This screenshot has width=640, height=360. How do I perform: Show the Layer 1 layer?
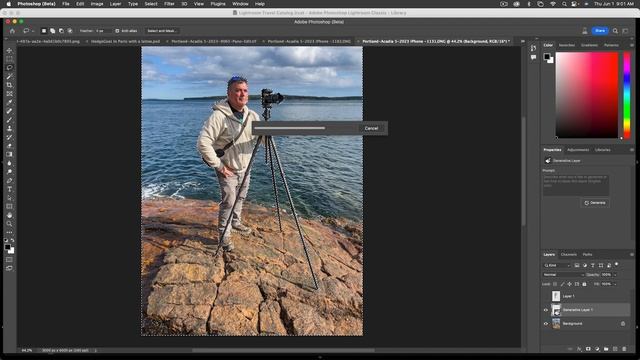[x=546, y=296]
